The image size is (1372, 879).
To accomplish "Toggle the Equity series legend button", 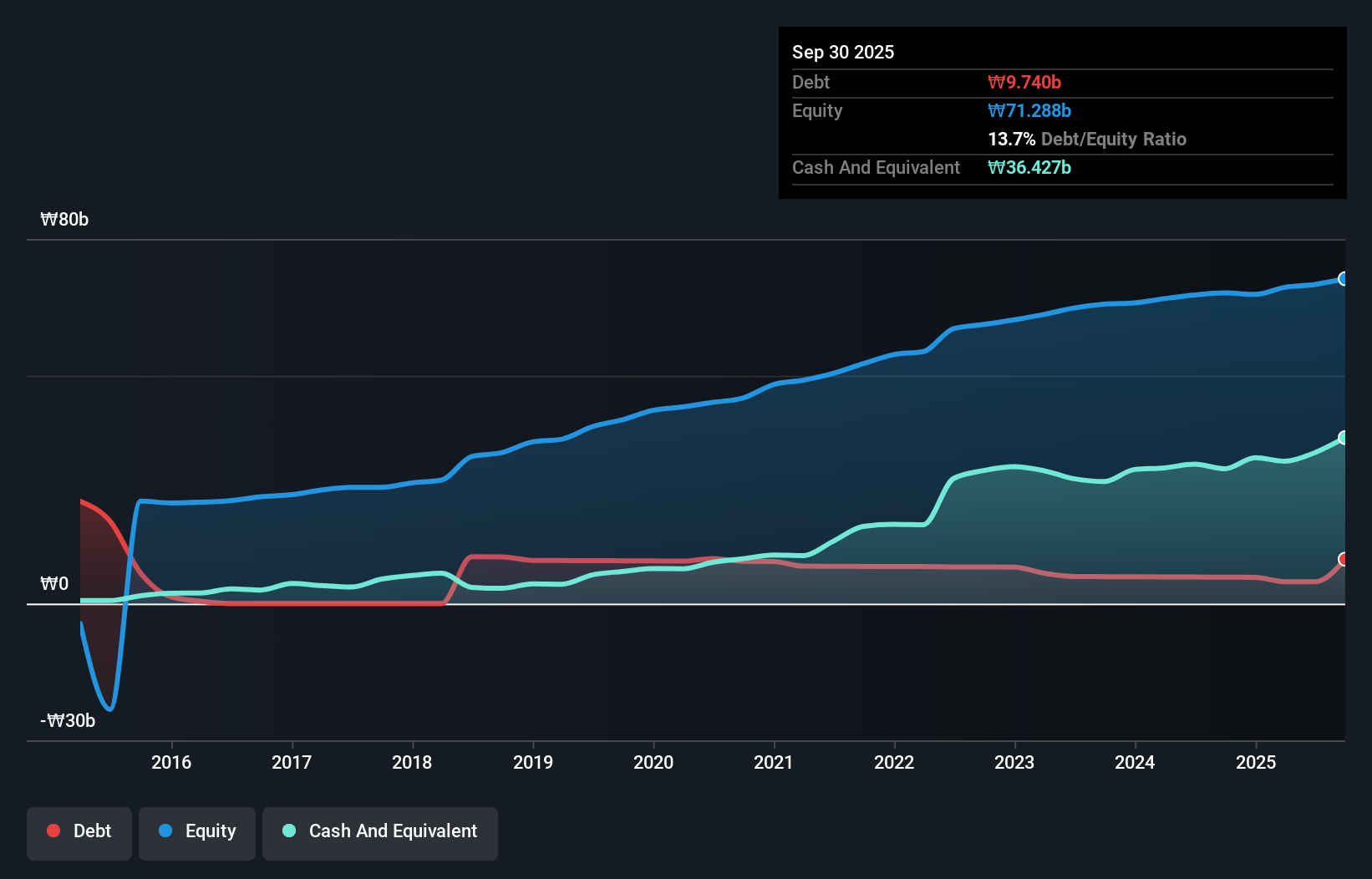I will (x=197, y=833).
